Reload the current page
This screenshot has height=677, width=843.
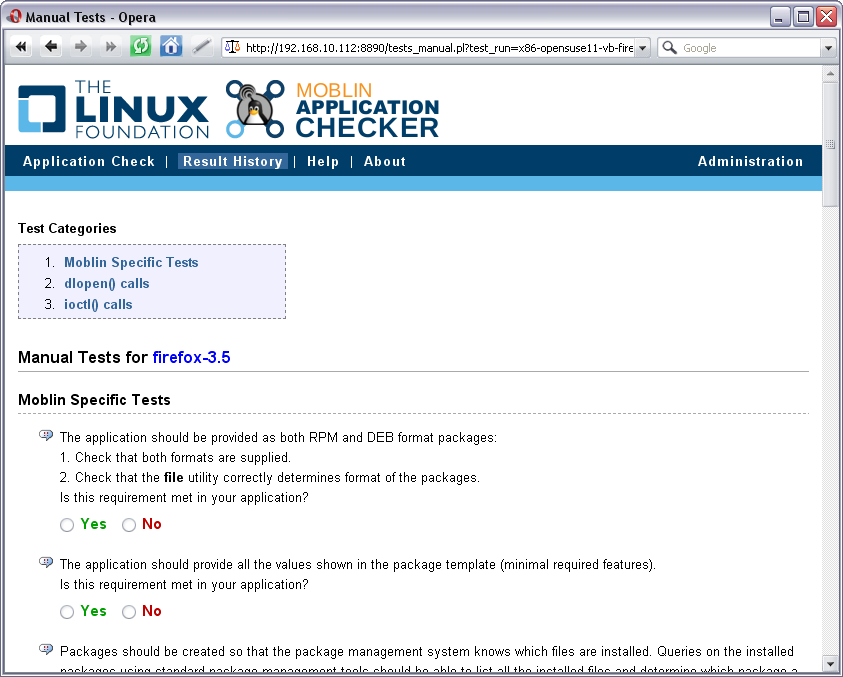coord(140,47)
